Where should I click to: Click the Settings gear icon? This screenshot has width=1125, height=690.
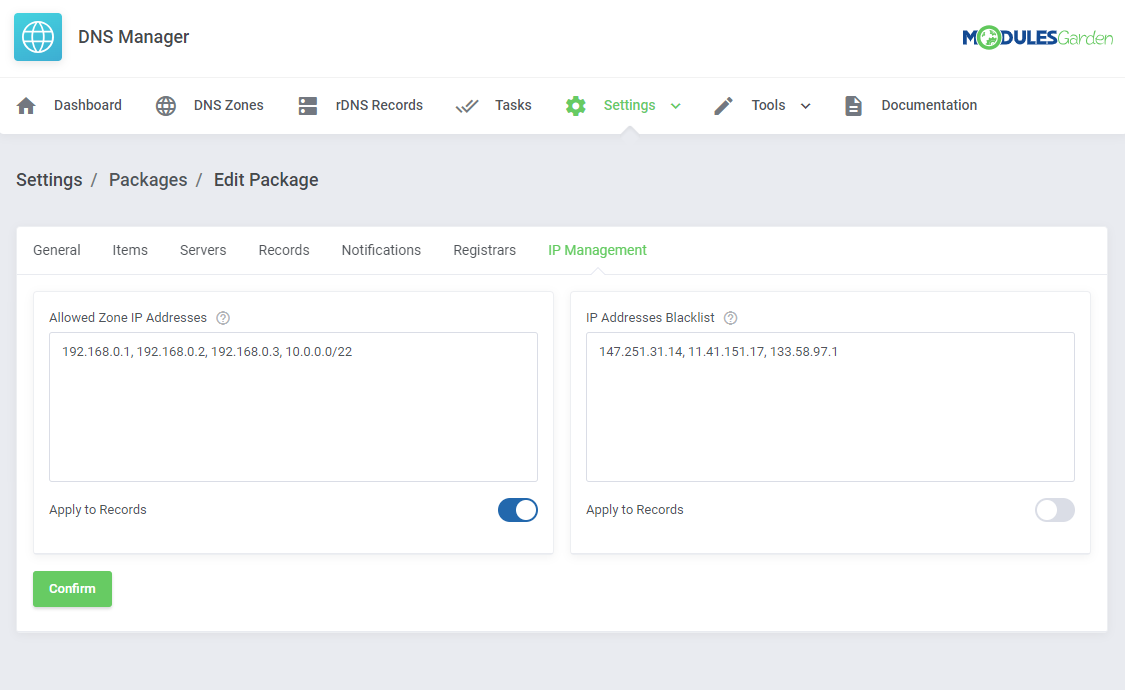tap(575, 105)
